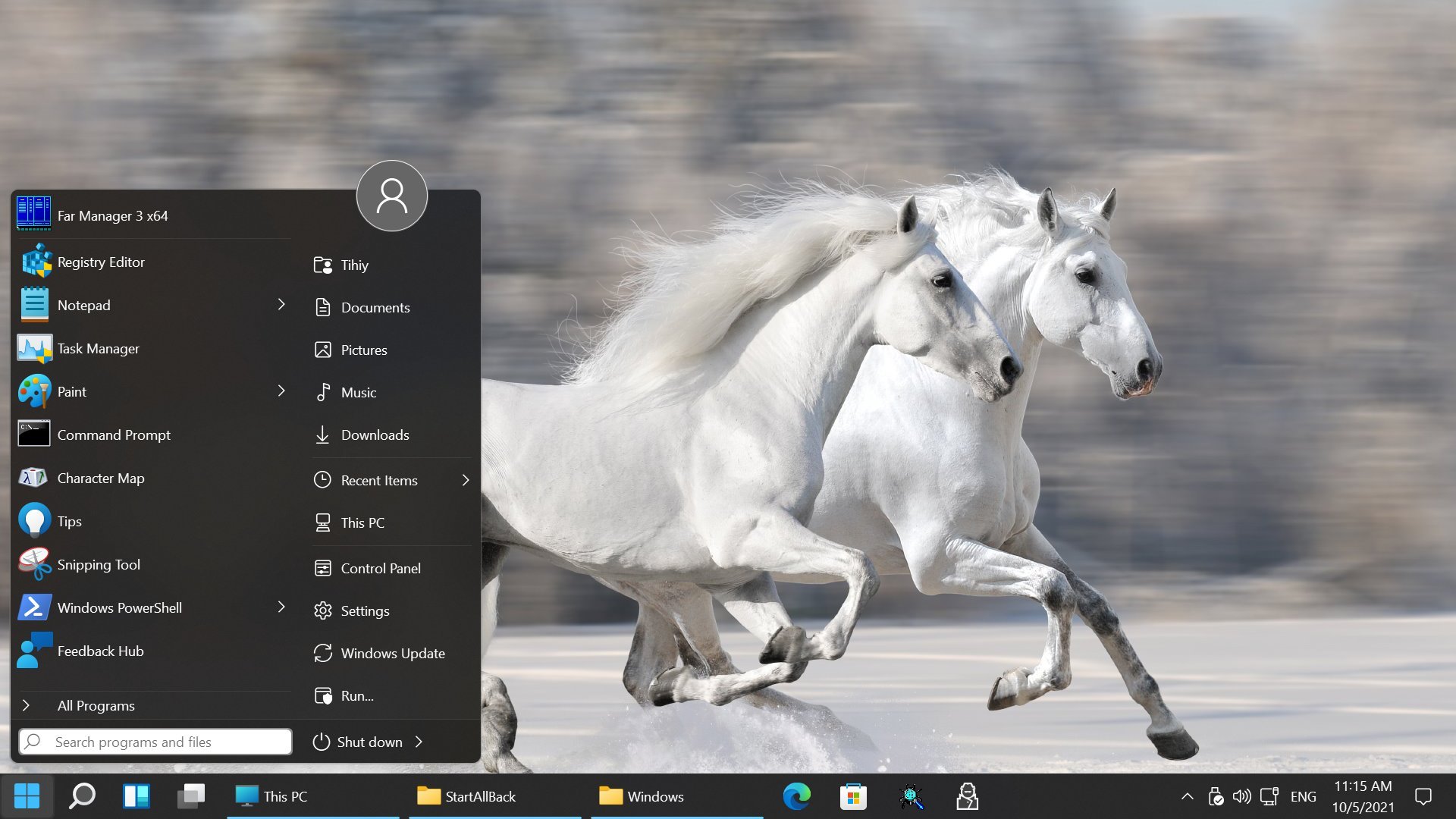The width and height of the screenshot is (1456, 819).
Task: Expand Notepad submenu arrow
Action: (281, 304)
